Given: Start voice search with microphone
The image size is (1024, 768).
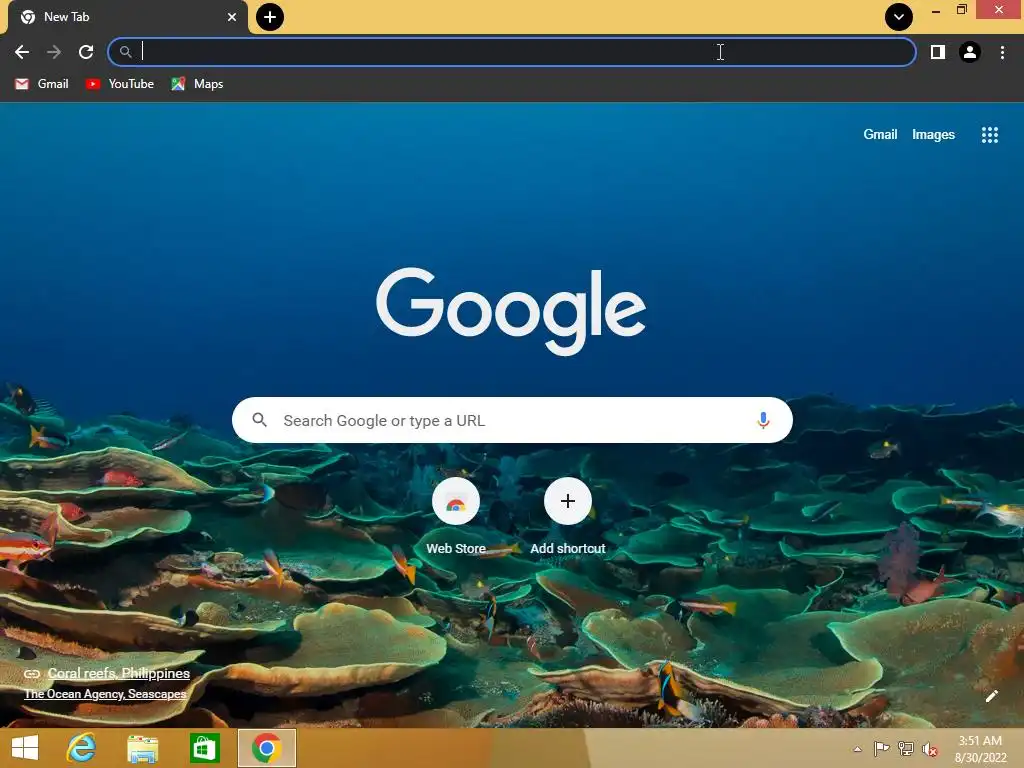Looking at the screenshot, I should point(762,421).
